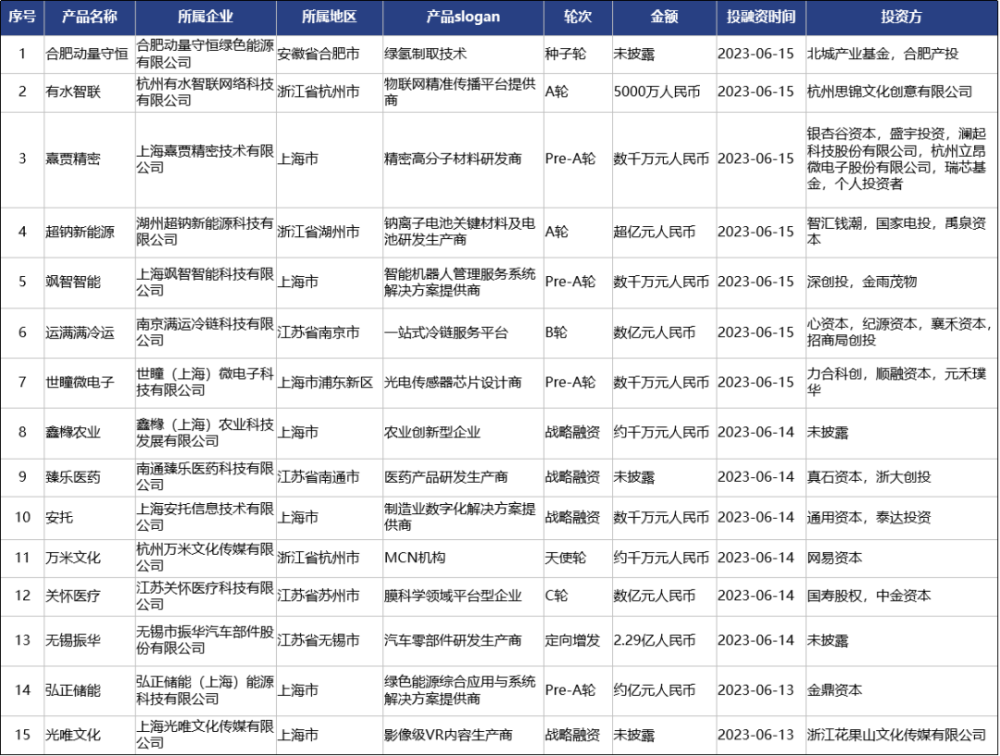Click the 投融资时间 column header
Image resolution: width=1000 pixels, height=756 pixels.
coord(761,17)
